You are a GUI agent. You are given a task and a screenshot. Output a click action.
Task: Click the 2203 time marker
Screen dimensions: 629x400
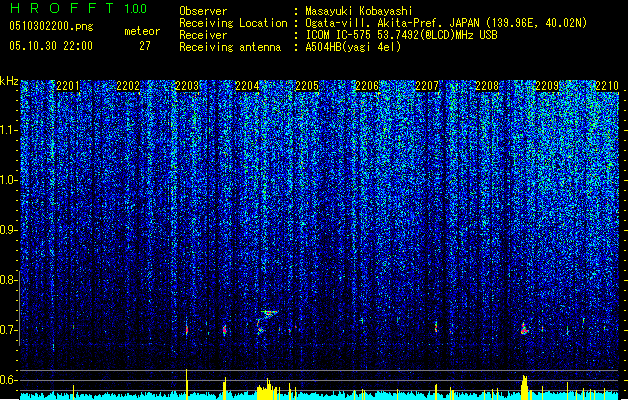pos(187,86)
